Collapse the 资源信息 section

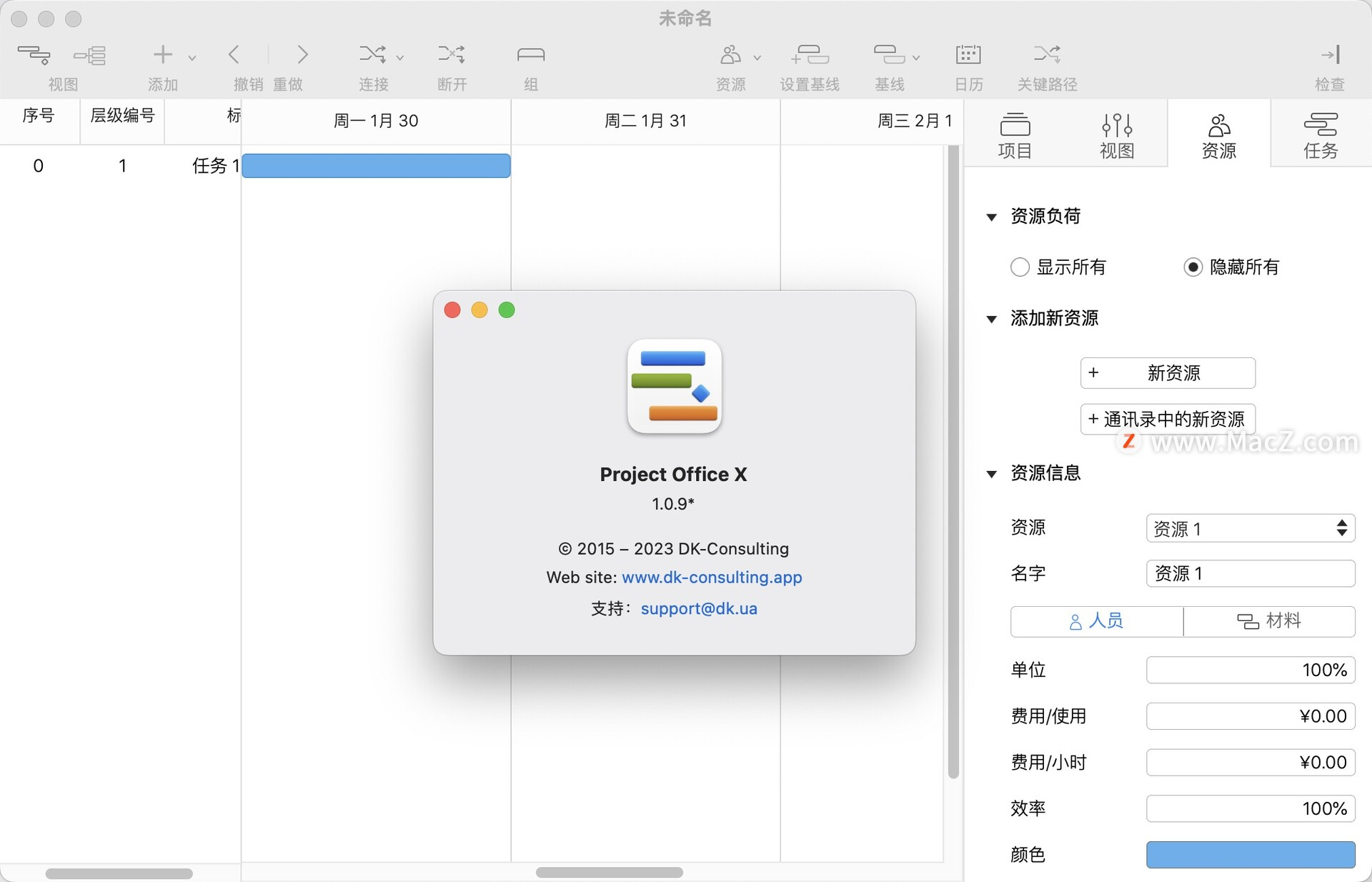pos(993,474)
